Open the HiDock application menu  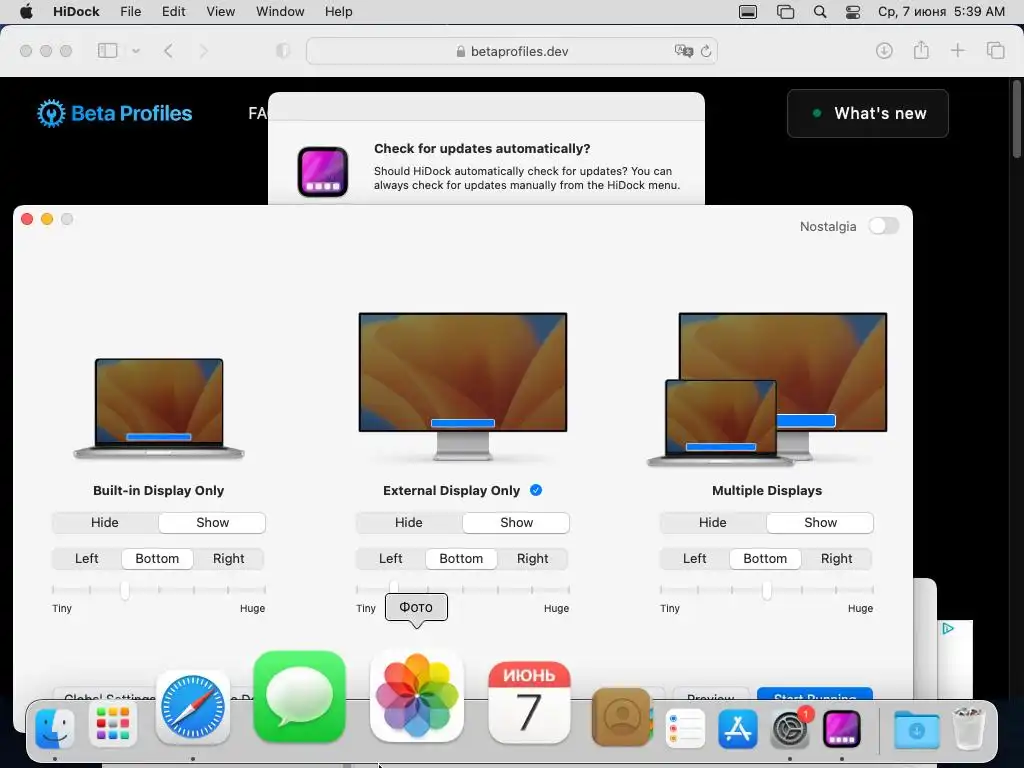(76, 12)
